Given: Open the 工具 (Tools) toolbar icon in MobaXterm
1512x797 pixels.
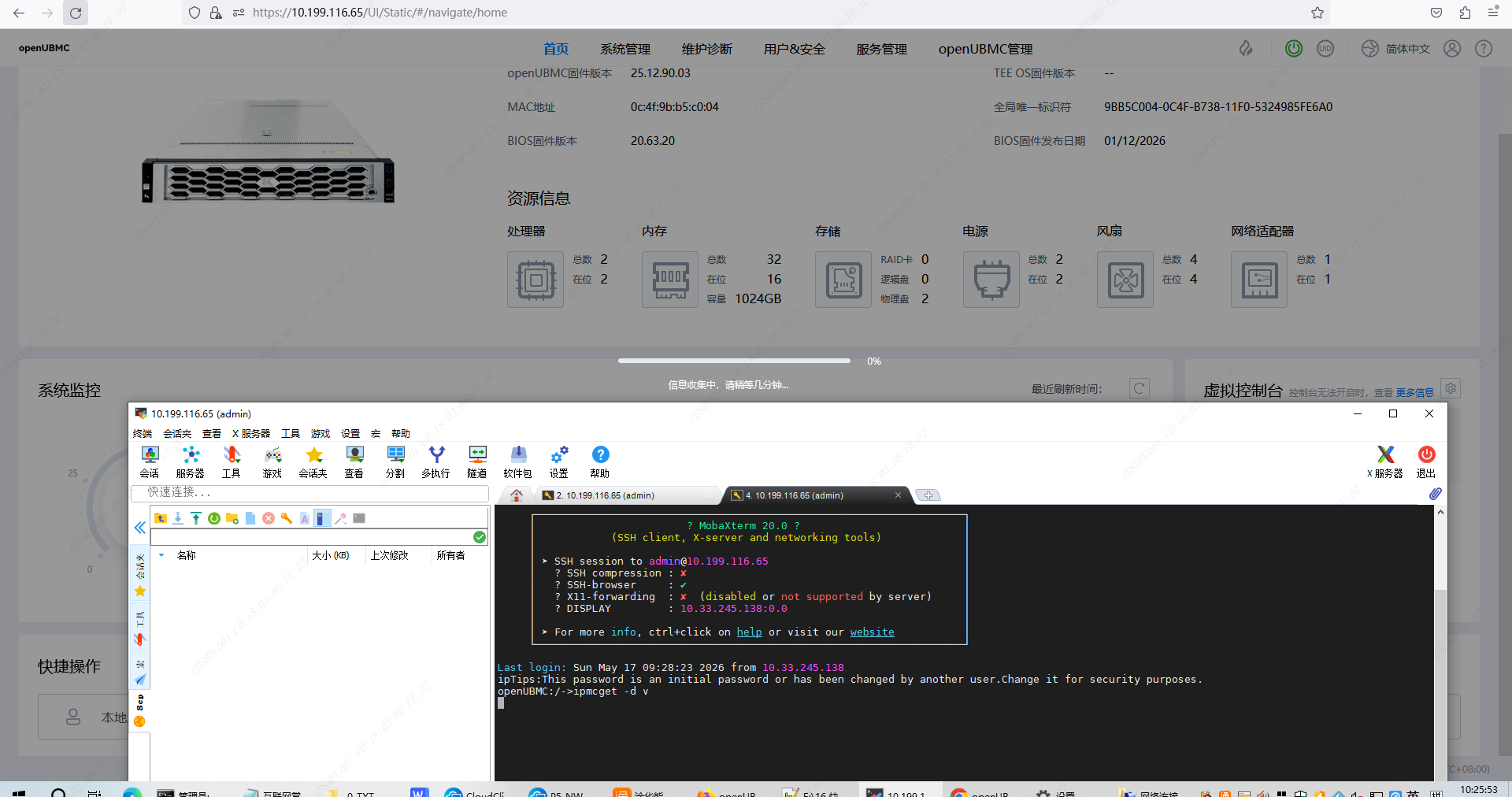Looking at the screenshot, I should (232, 462).
